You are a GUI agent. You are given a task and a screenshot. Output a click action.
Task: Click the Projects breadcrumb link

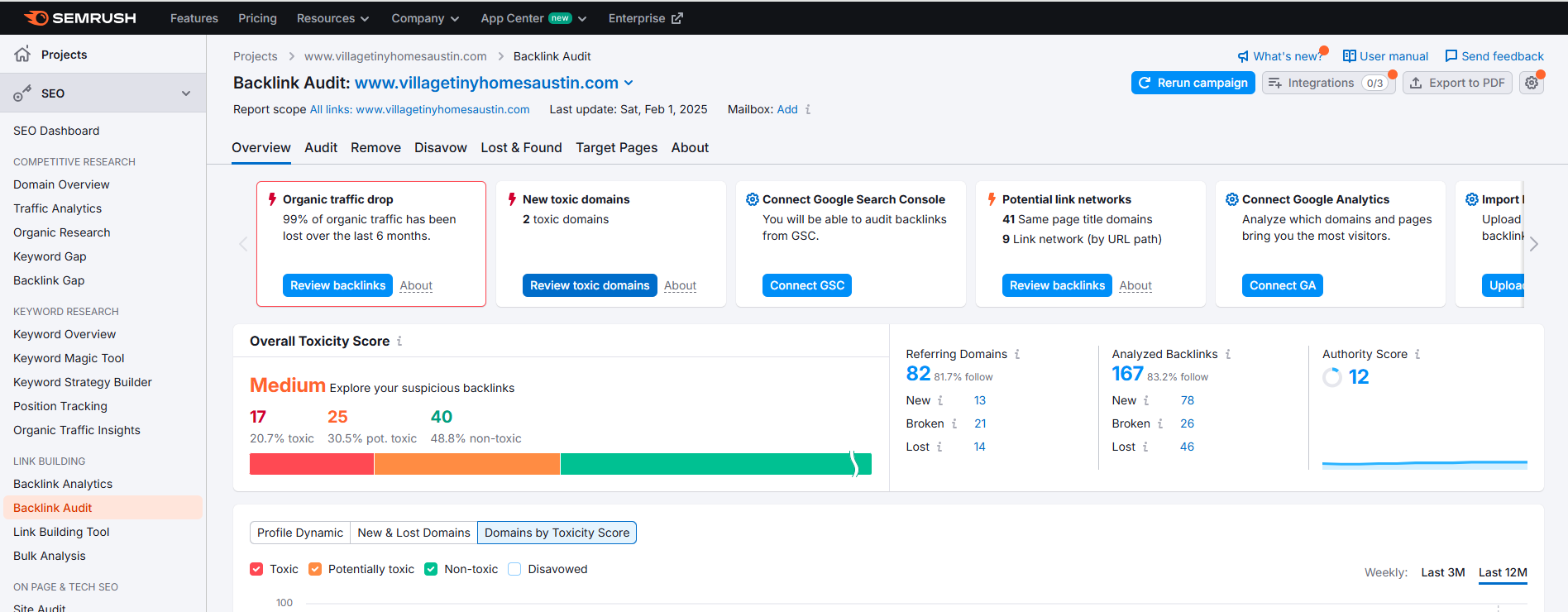coord(255,56)
